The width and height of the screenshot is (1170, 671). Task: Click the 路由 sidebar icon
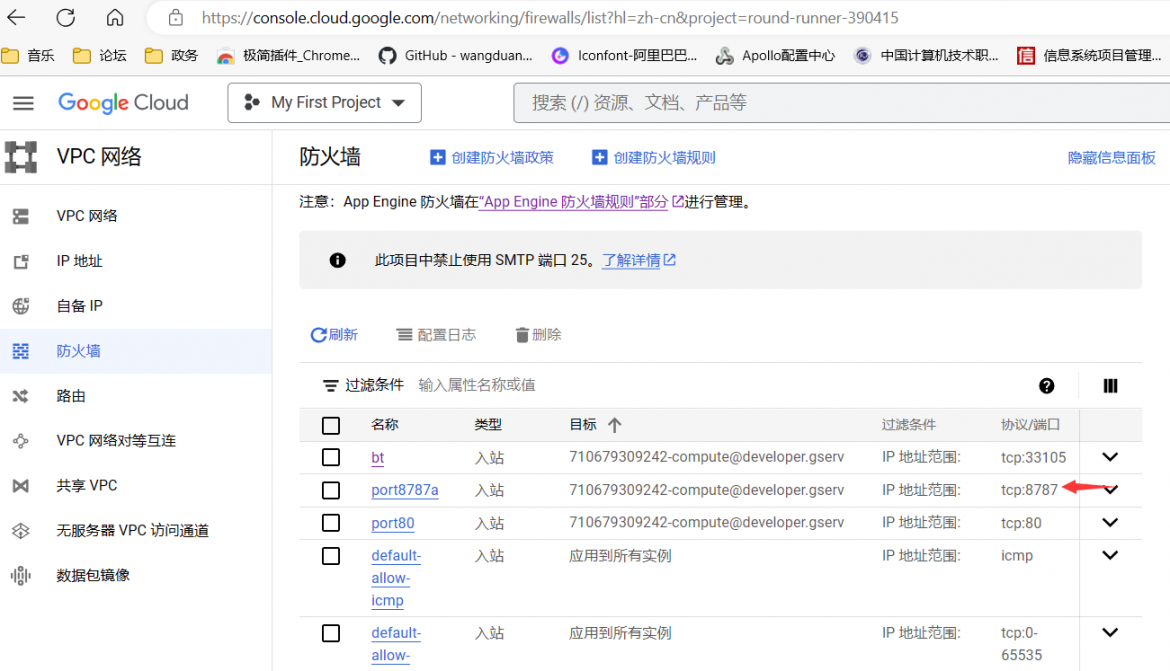coord(21,396)
